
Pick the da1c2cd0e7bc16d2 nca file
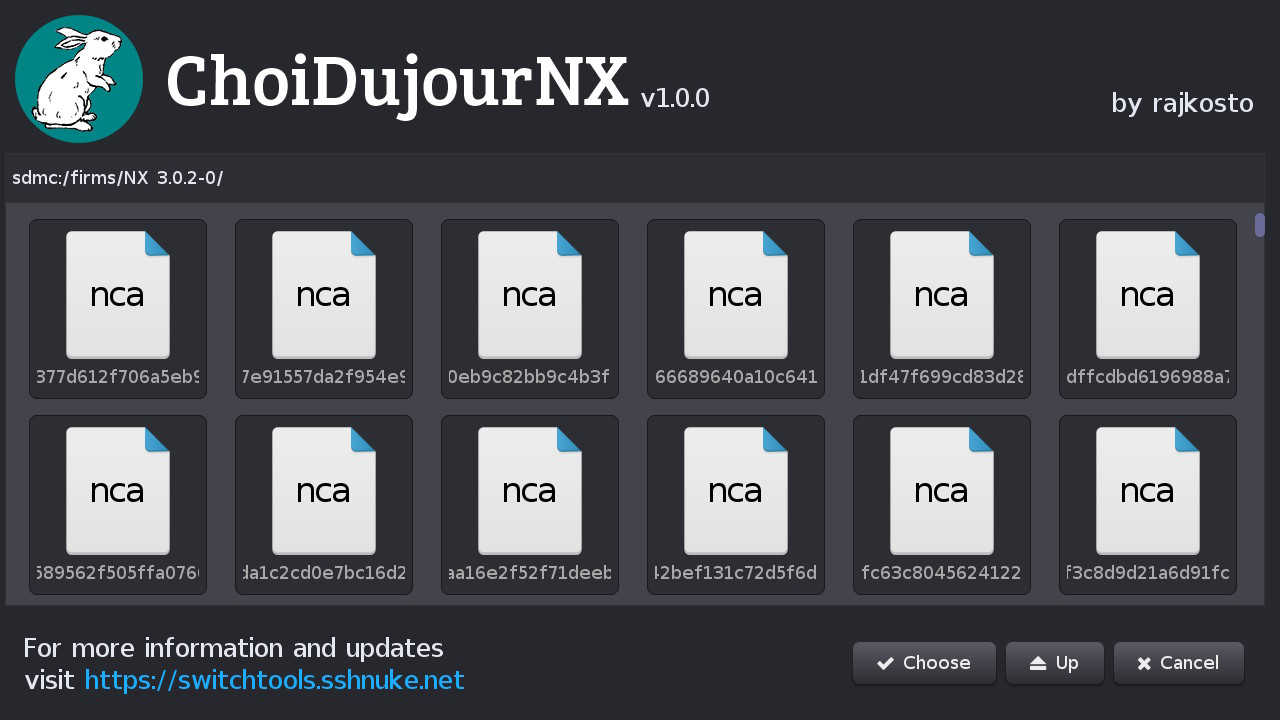tap(324, 505)
